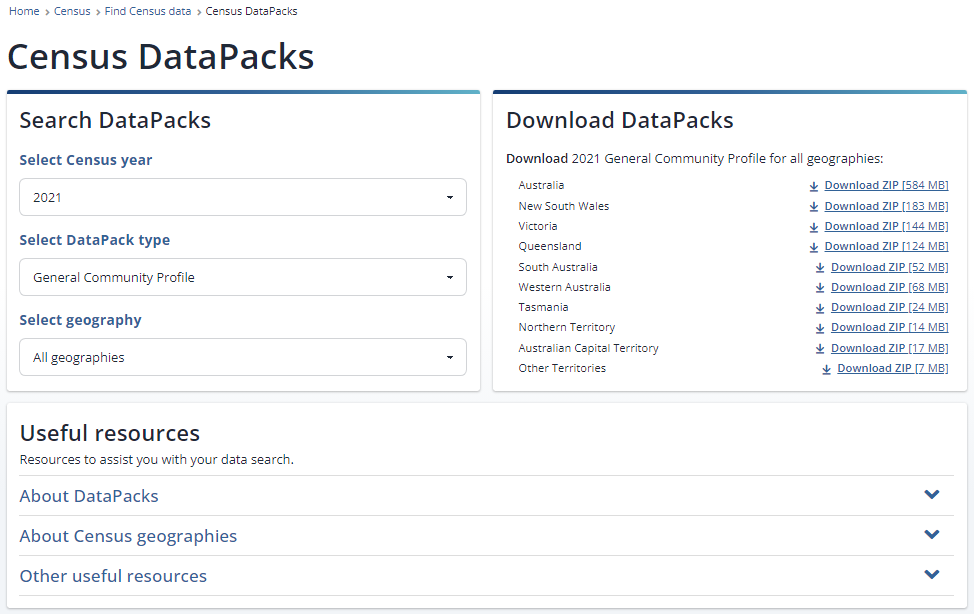Image resolution: width=974 pixels, height=614 pixels.
Task: Click the download arrow icon for Australia
Action: click(x=814, y=186)
